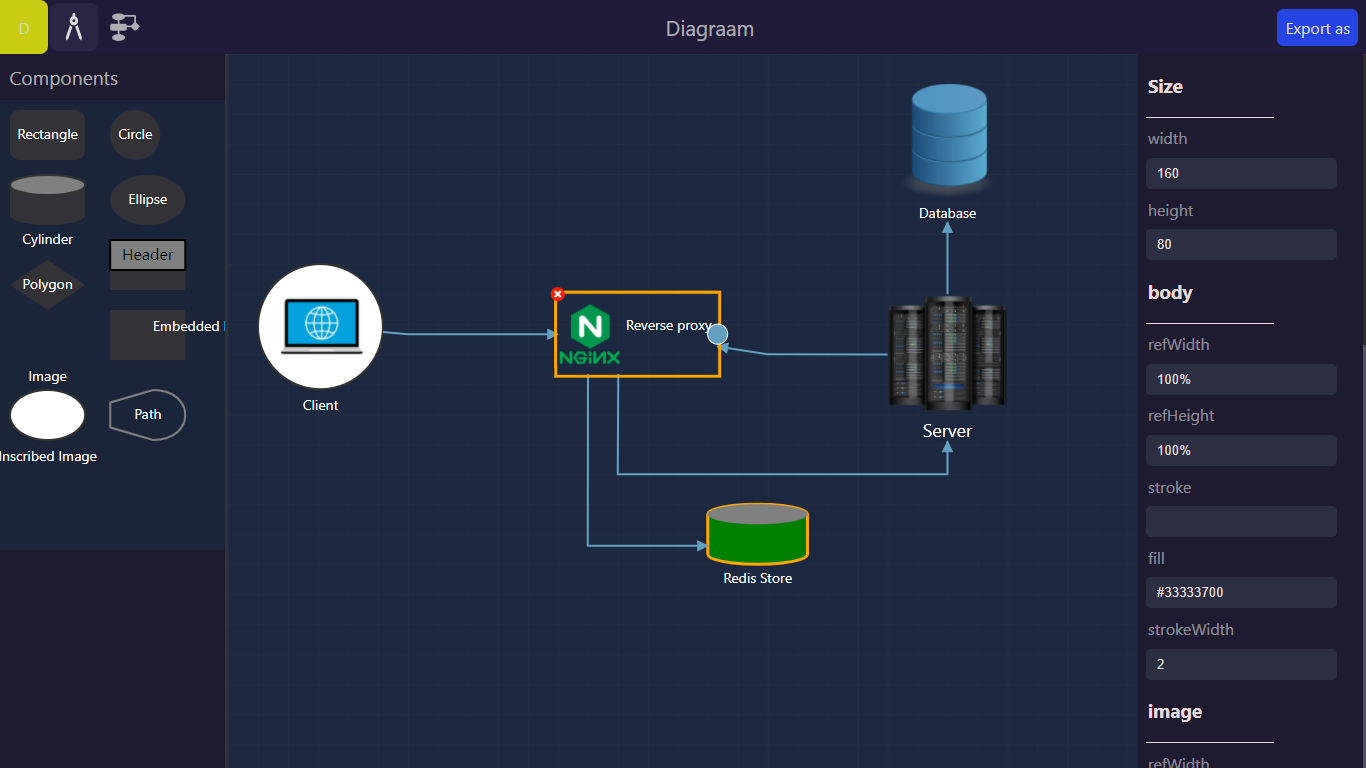Pick the Rectangle component
Image resolution: width=1366 pixels, height=768 pixels.
click(x=47, y=134)
